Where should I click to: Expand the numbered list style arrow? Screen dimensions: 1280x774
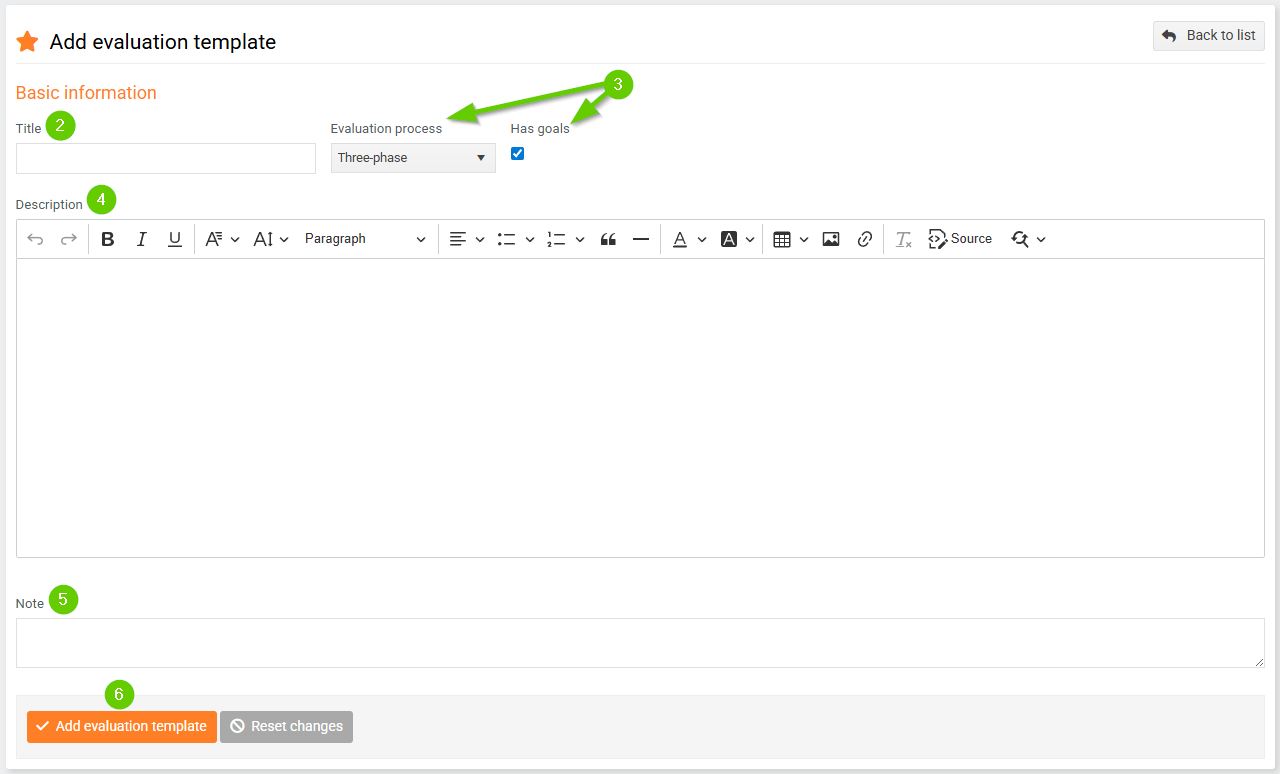(580, 239)
